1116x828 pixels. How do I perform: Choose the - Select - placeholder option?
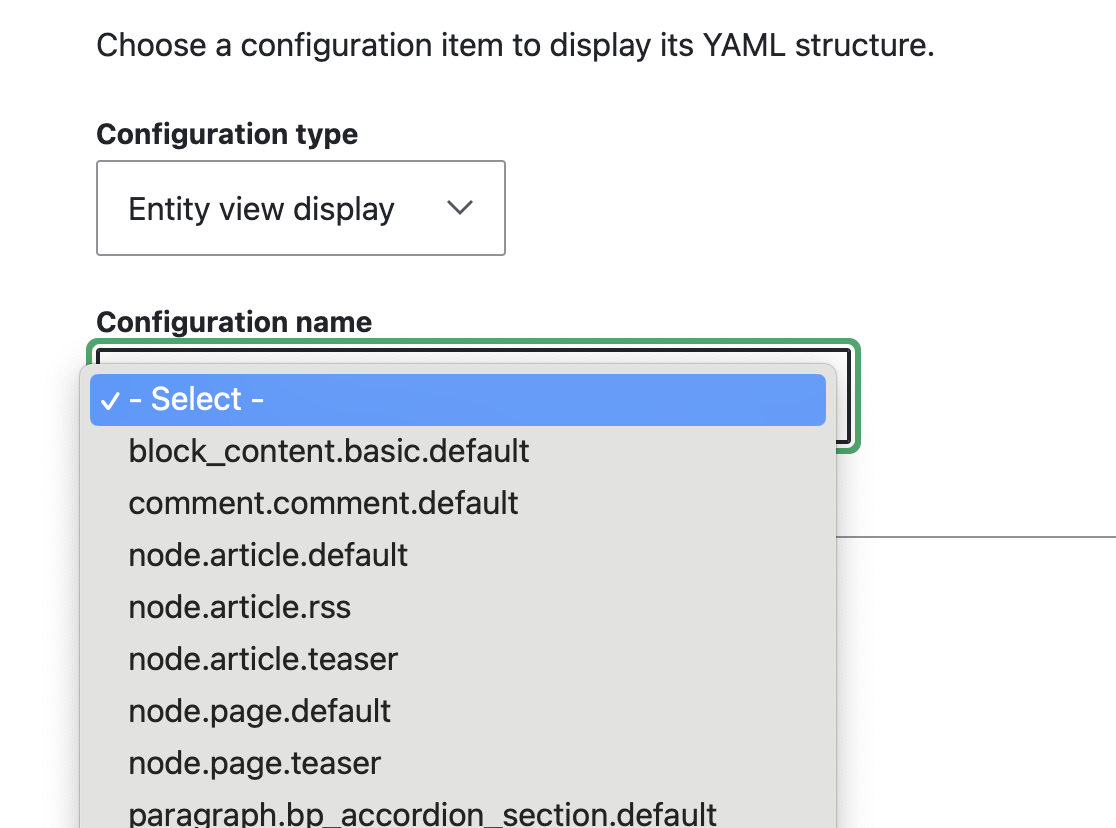(196, 400)
